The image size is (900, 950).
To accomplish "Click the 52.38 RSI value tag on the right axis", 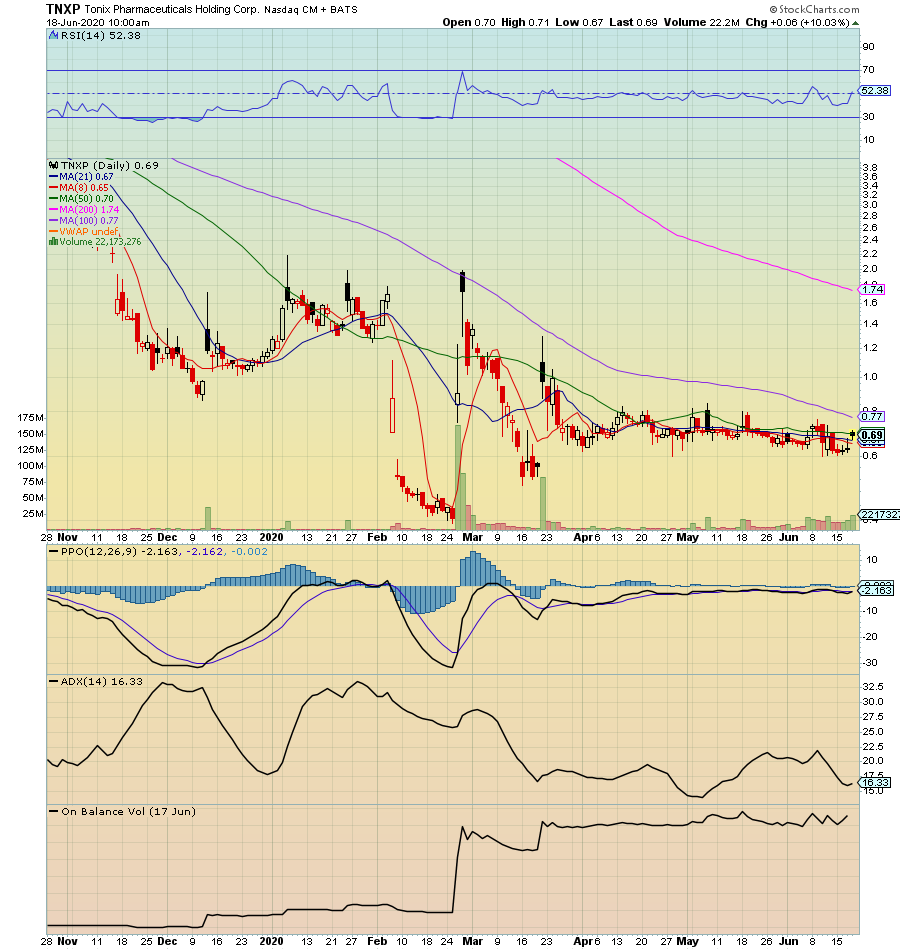I will pyautogui.click(x=875, y=90).
